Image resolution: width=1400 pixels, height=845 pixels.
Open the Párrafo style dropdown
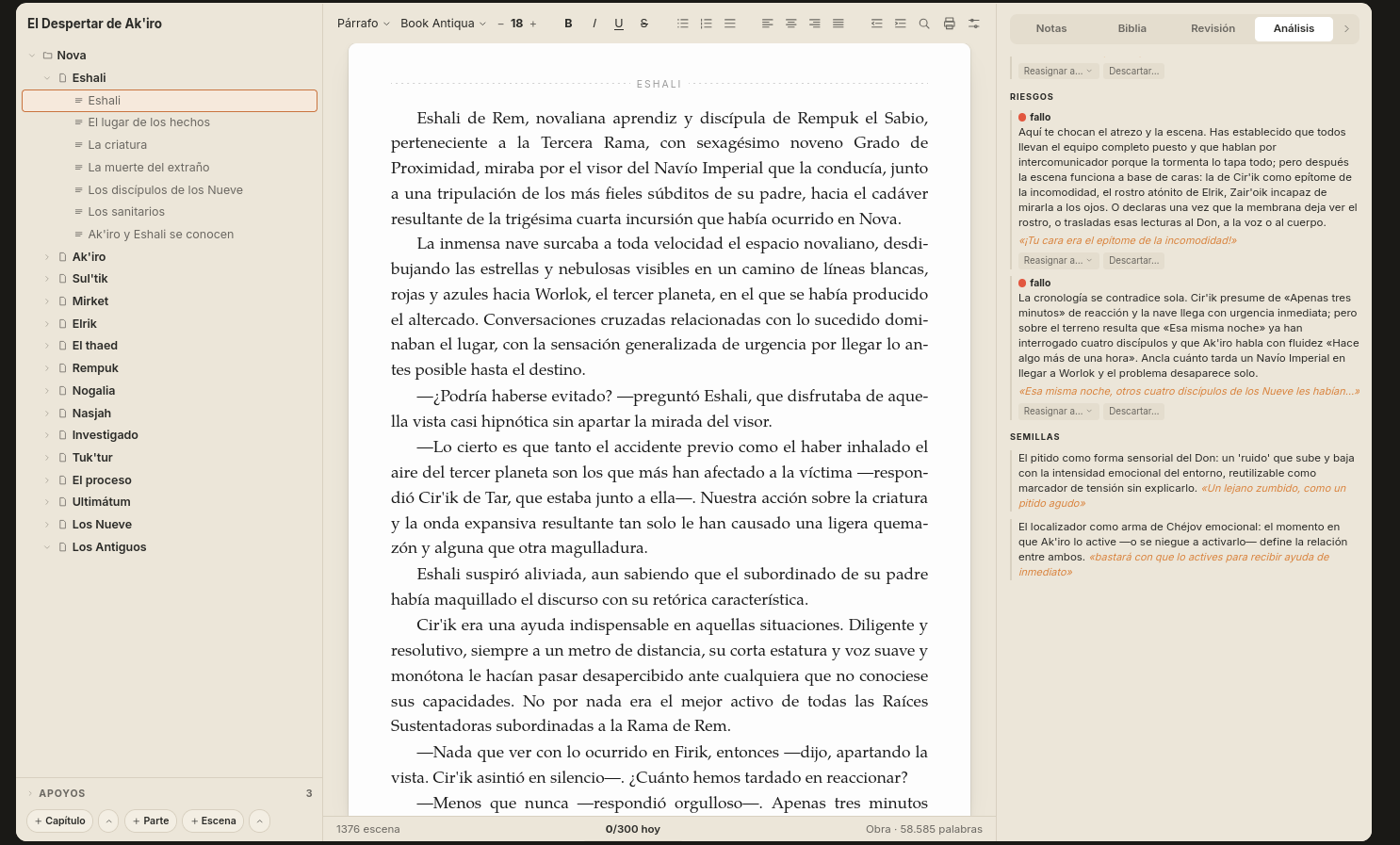click(x=363, y=24)
